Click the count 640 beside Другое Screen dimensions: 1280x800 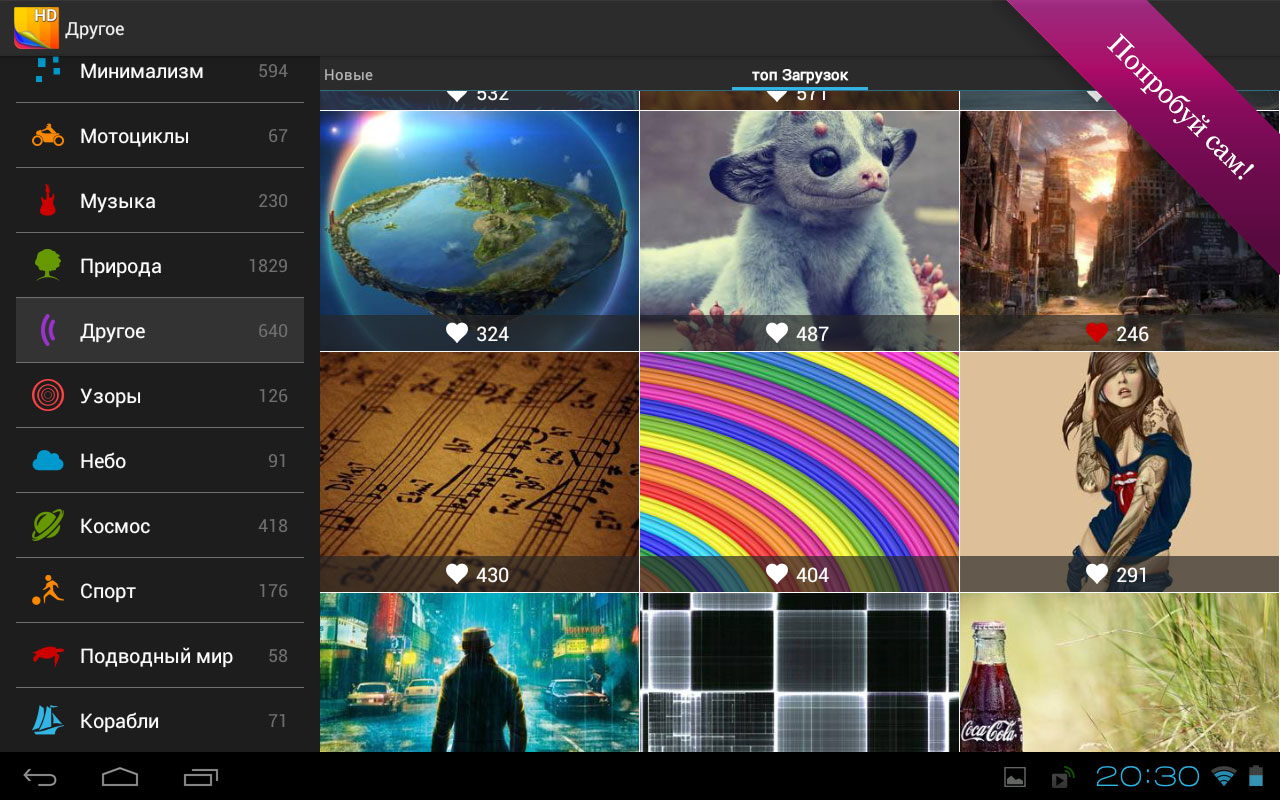point(273,331)
